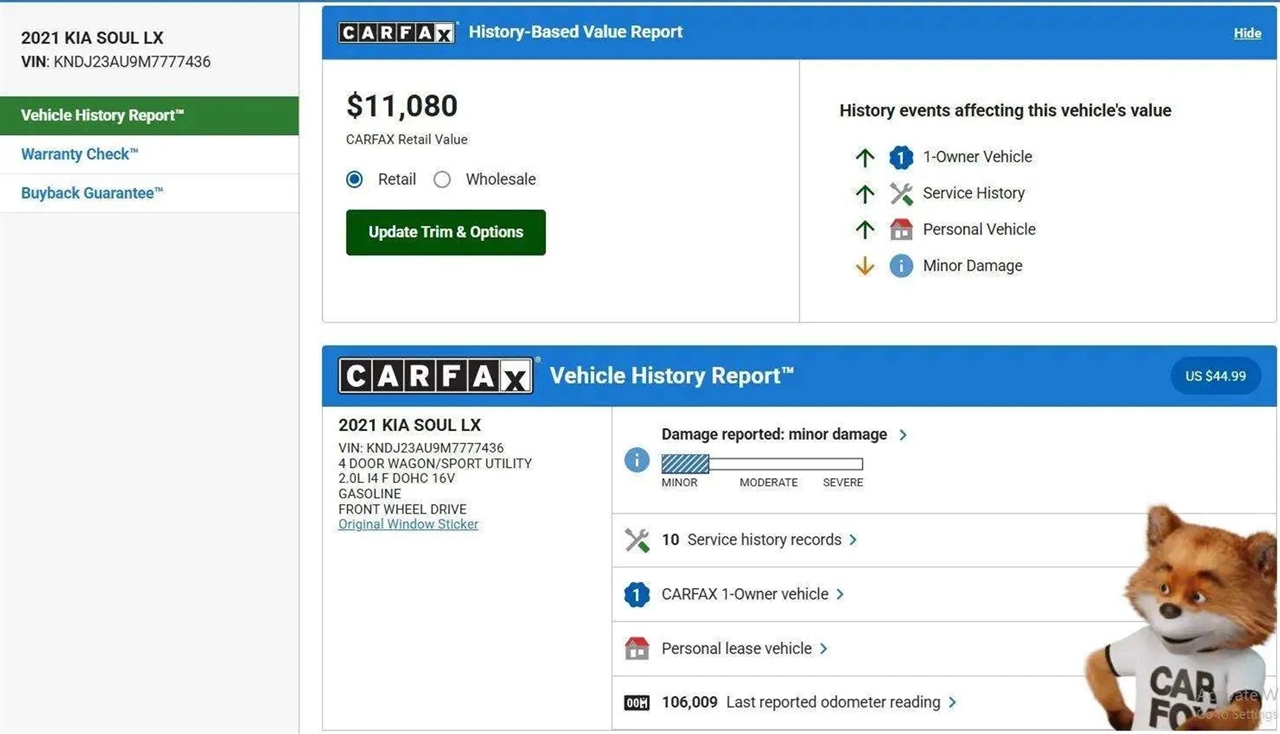Click the Minor Damage info icon
1280x734 pixels.
(x=901, y=266)
